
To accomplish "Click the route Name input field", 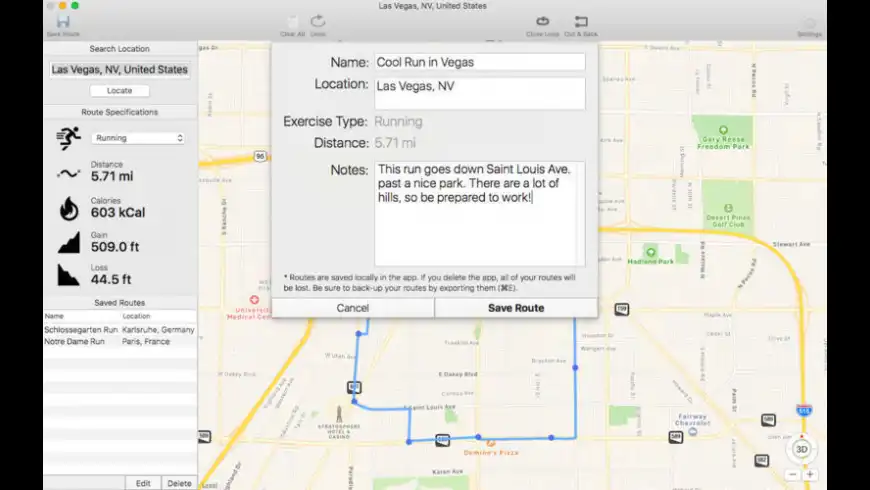I will point(479,62).
